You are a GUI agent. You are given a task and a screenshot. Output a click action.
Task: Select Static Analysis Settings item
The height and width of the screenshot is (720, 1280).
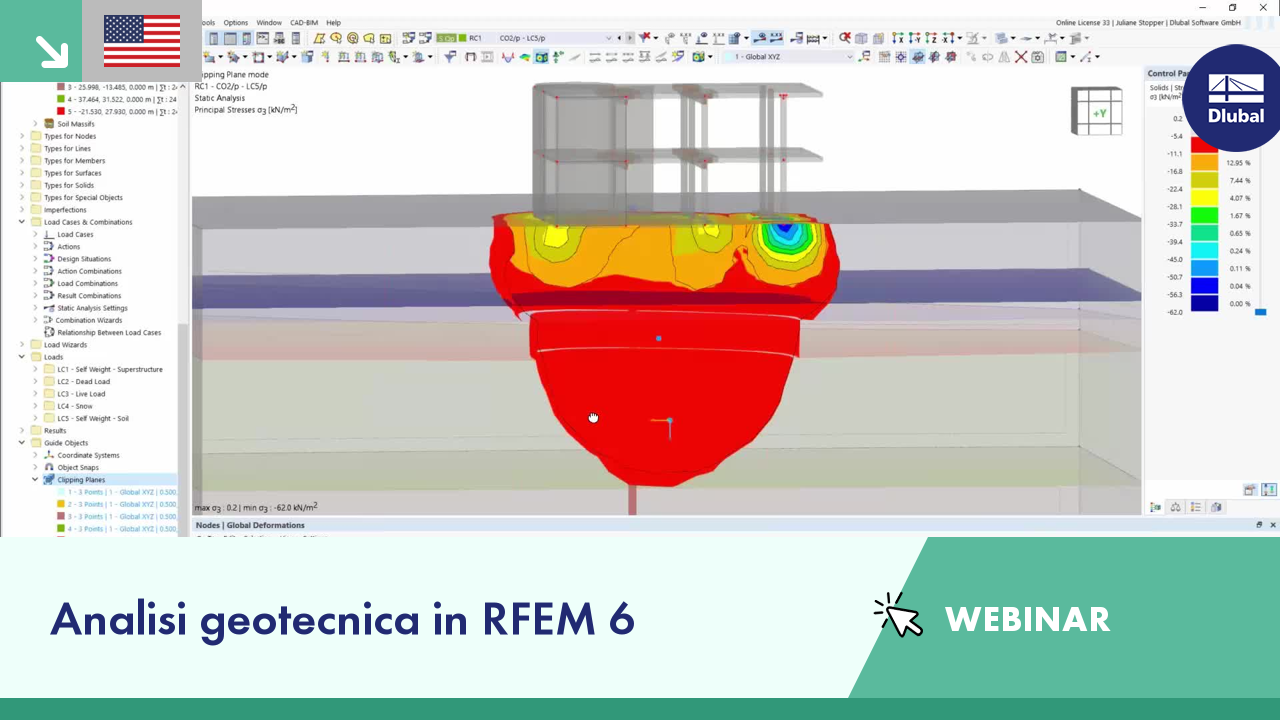[x=92, y=308]
